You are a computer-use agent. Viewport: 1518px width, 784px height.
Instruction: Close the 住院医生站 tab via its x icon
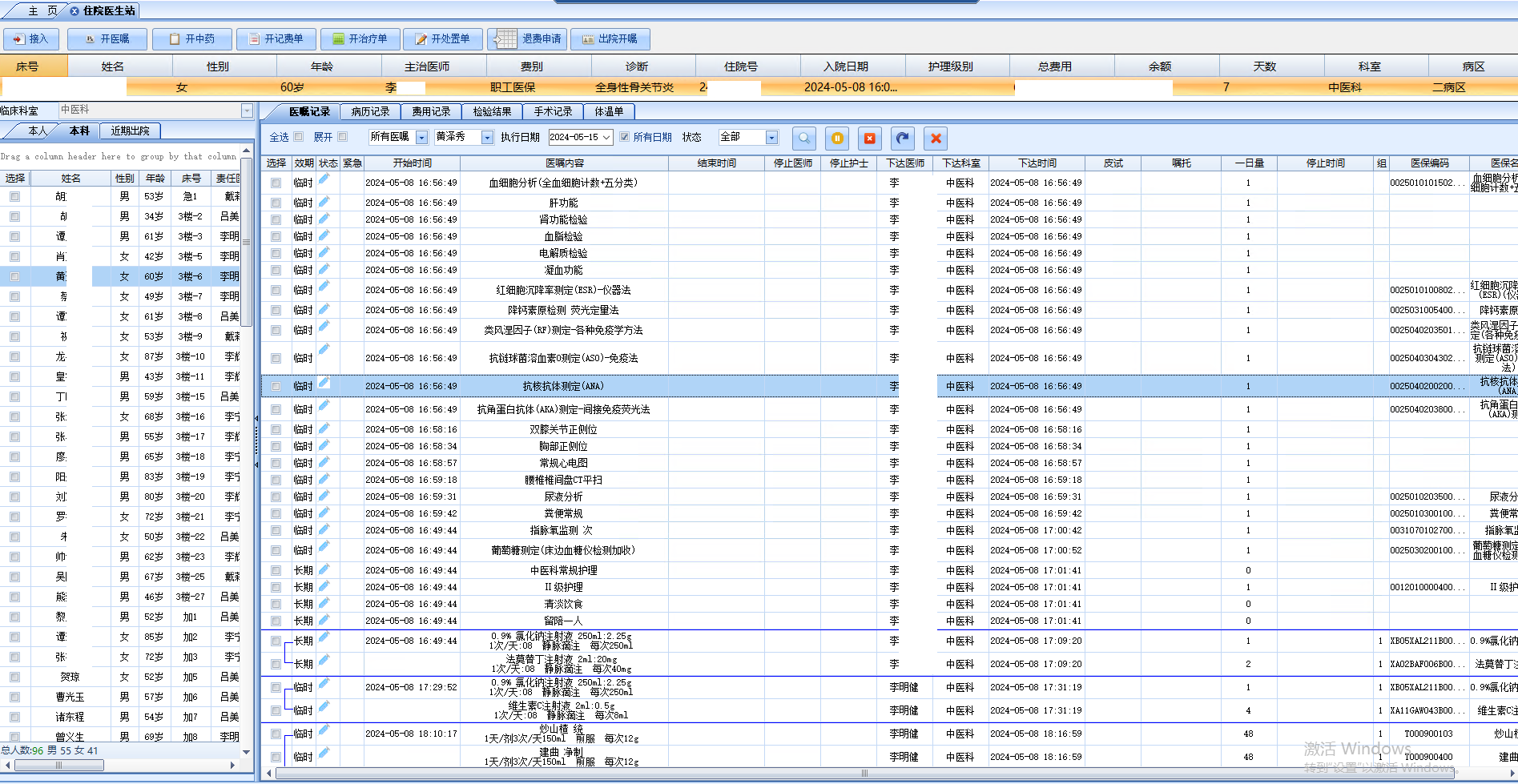(74, 11)
